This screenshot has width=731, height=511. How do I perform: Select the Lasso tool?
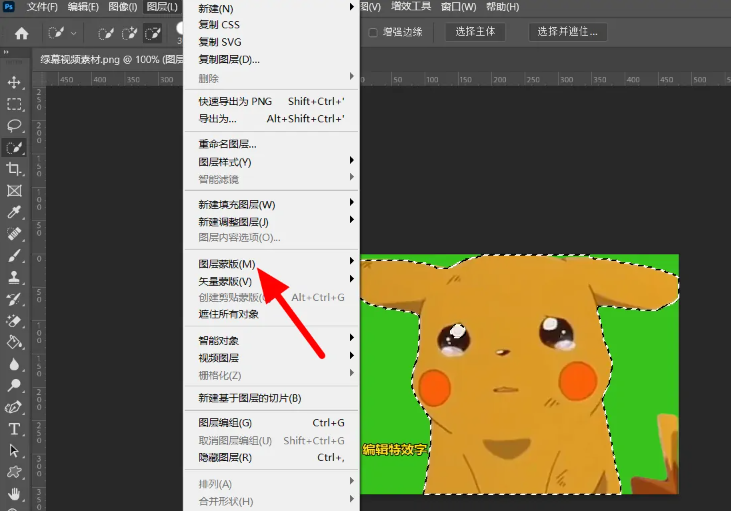tap(15, 126)
